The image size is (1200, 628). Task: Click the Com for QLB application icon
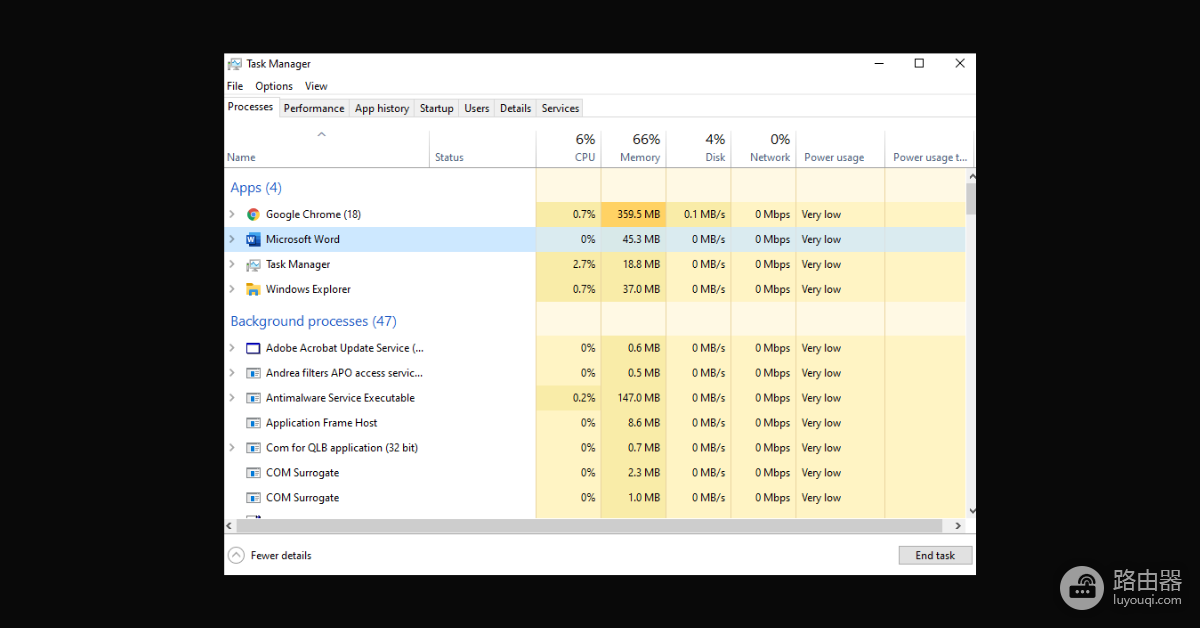pos(253,448)
